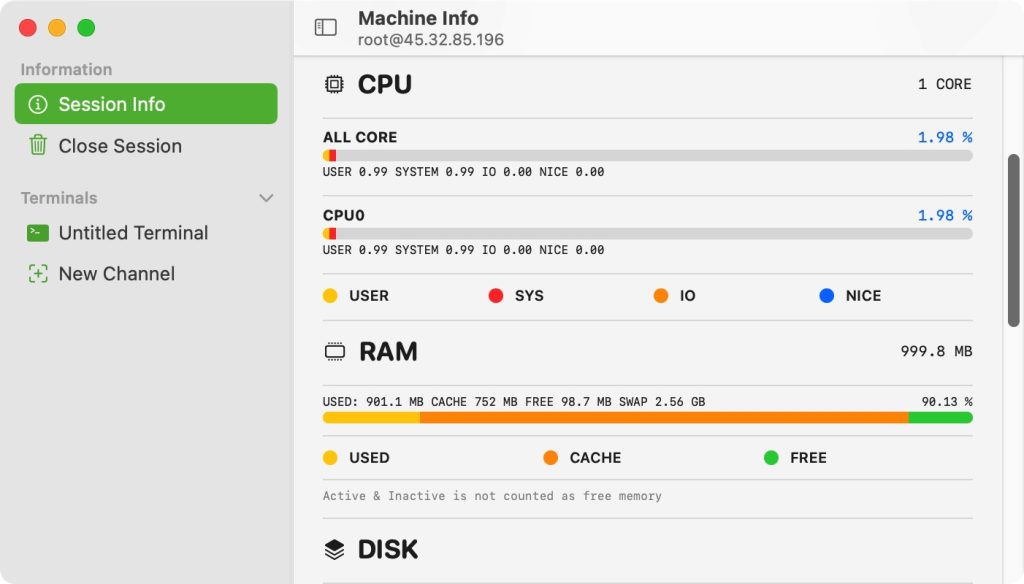Click the New Channel plus icon
The image size is (1024, 584).
(x=38, y=274)
